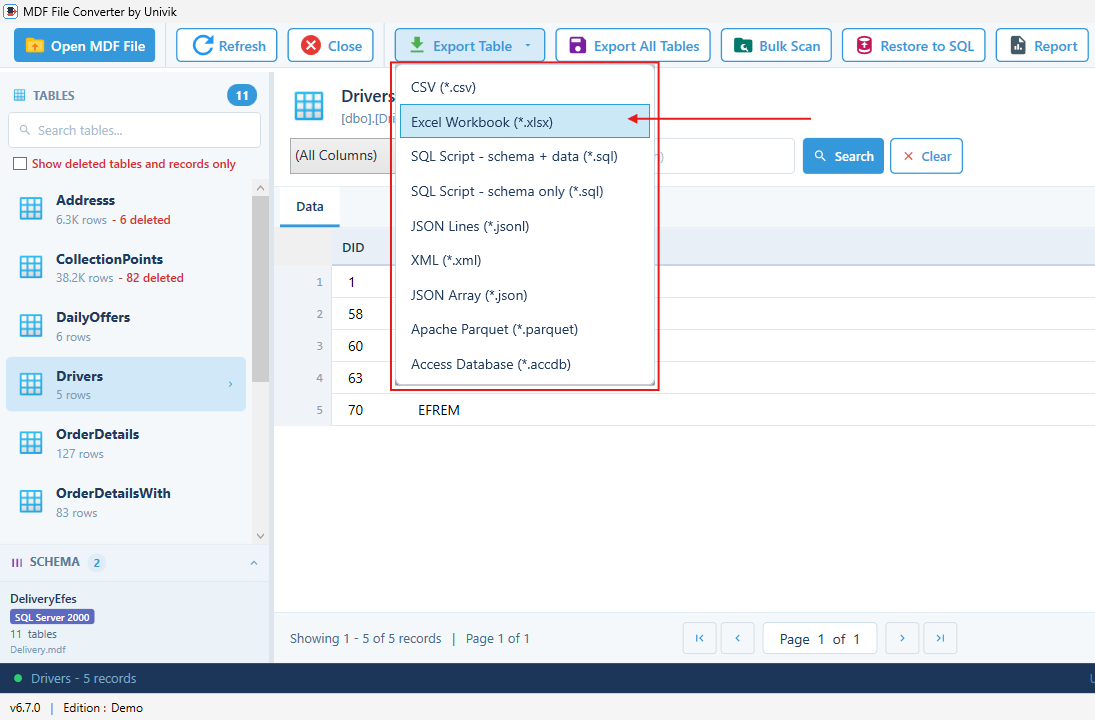Select the DailyOffers table
Viewport: 1095px width, 720px height.
(x=126, y=327)
